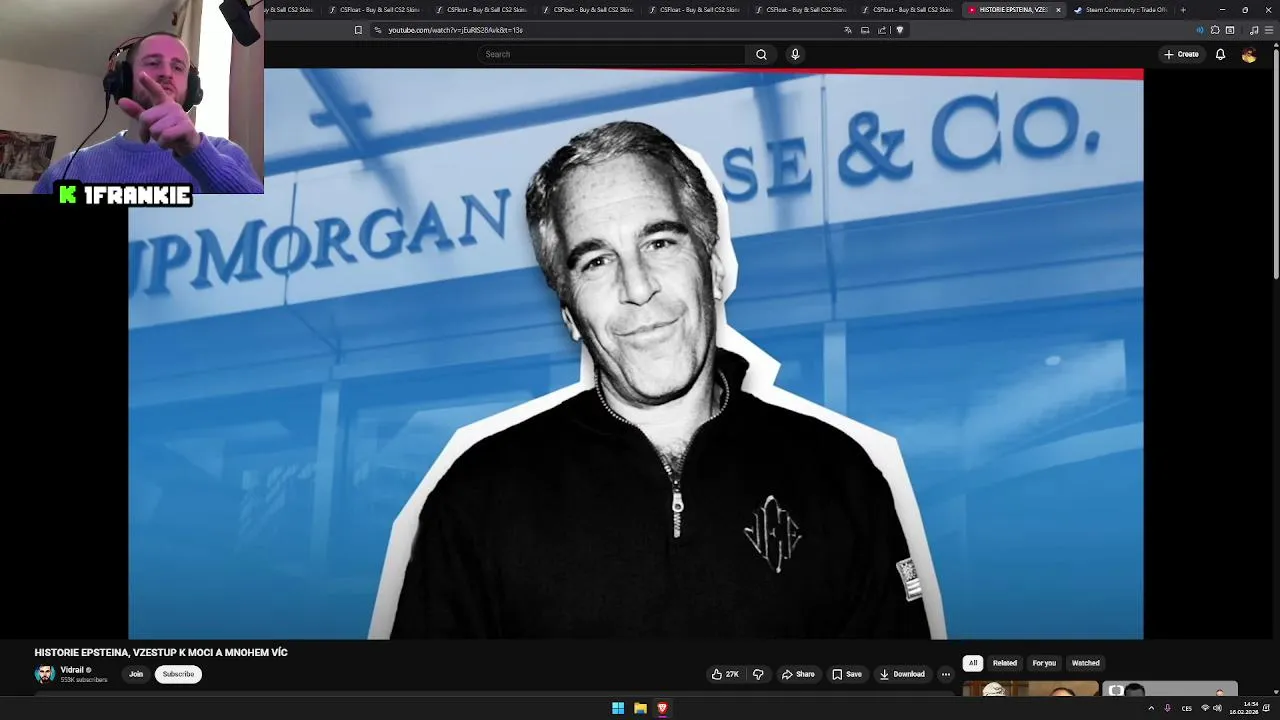
Task: Select the For you filter chip
Action: (1044, 663)
